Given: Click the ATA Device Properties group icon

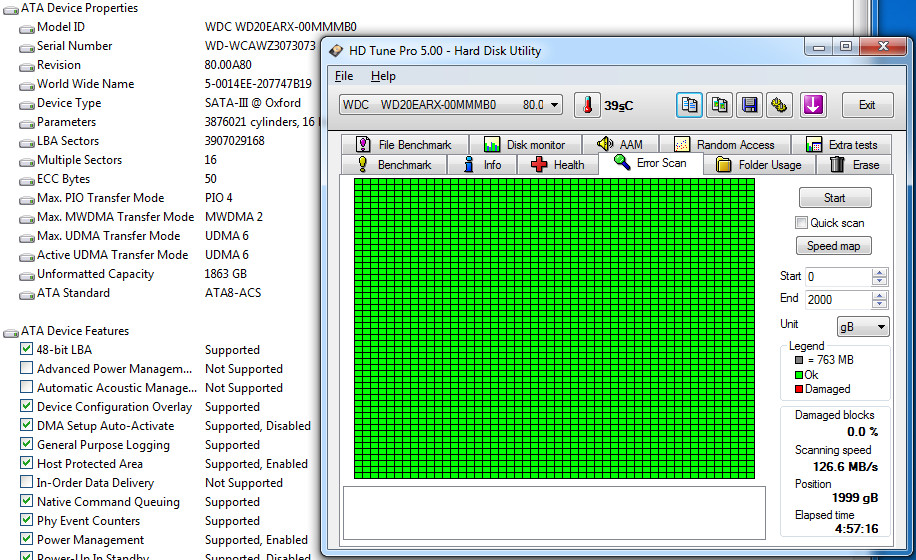Looking at the screenshot, I should click(x=11, y=10).
